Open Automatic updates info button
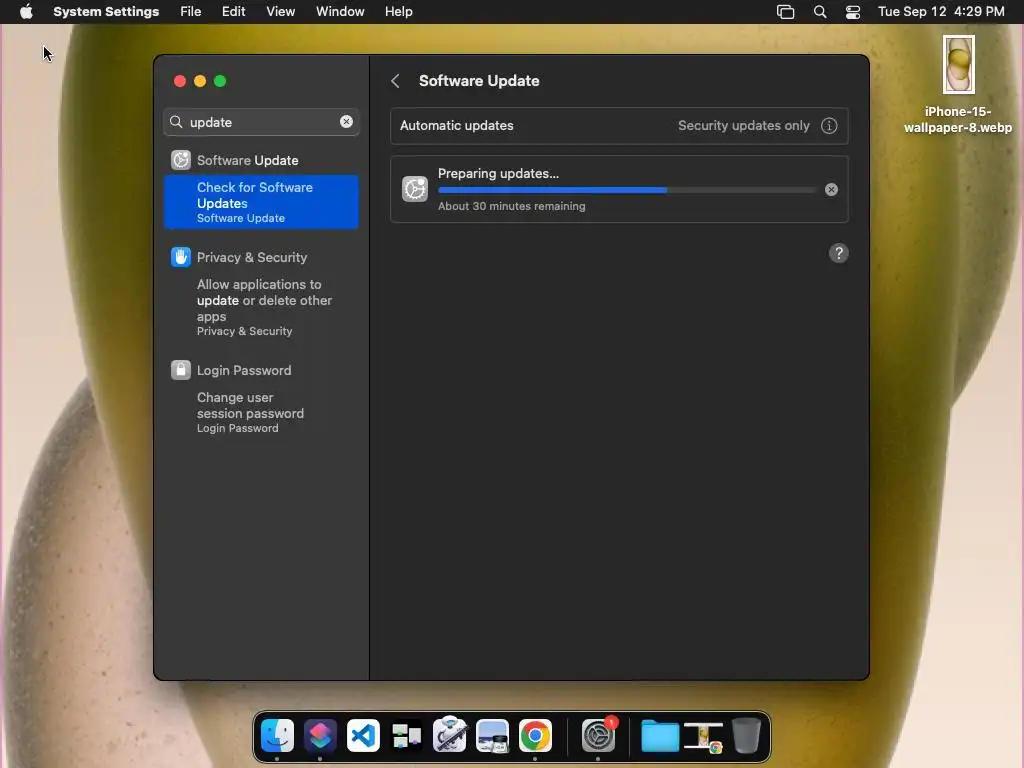 click(829, 125)
